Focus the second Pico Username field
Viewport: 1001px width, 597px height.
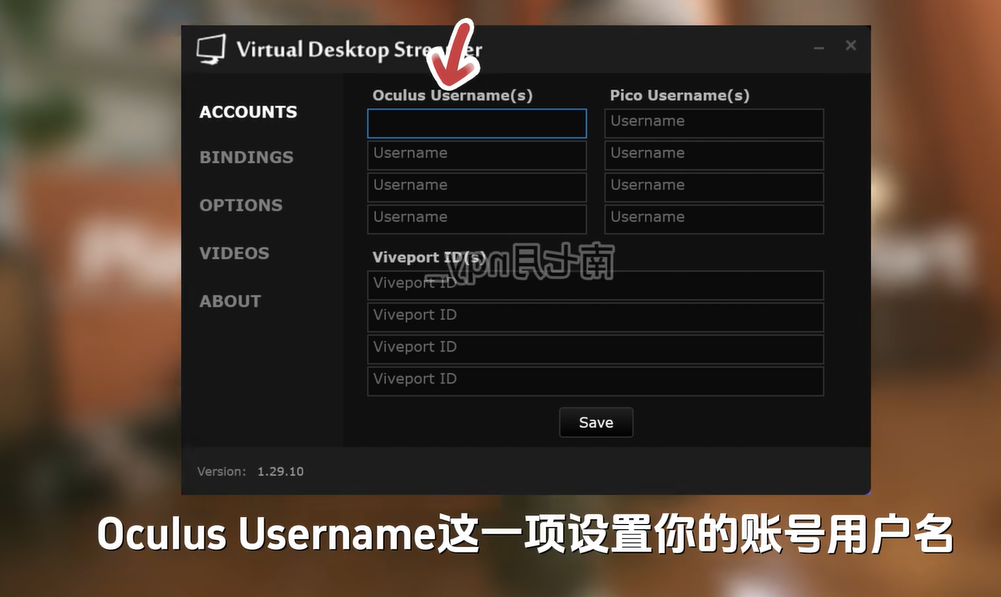coord(714,155)
